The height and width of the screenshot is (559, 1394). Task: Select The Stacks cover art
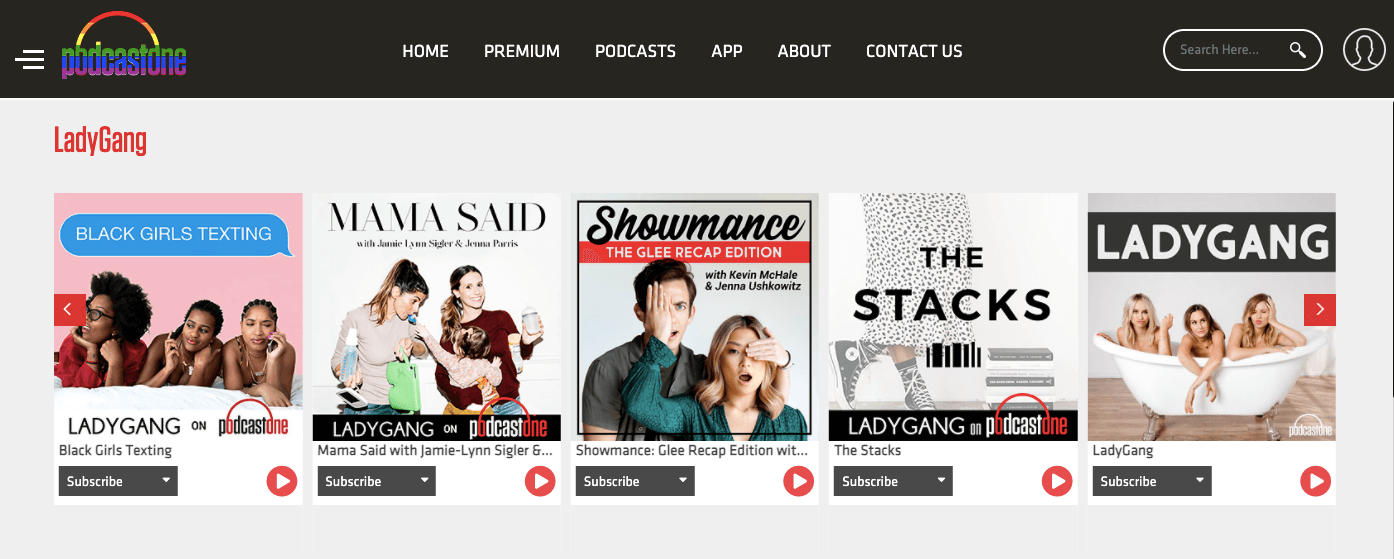click(x=953, y=317)
